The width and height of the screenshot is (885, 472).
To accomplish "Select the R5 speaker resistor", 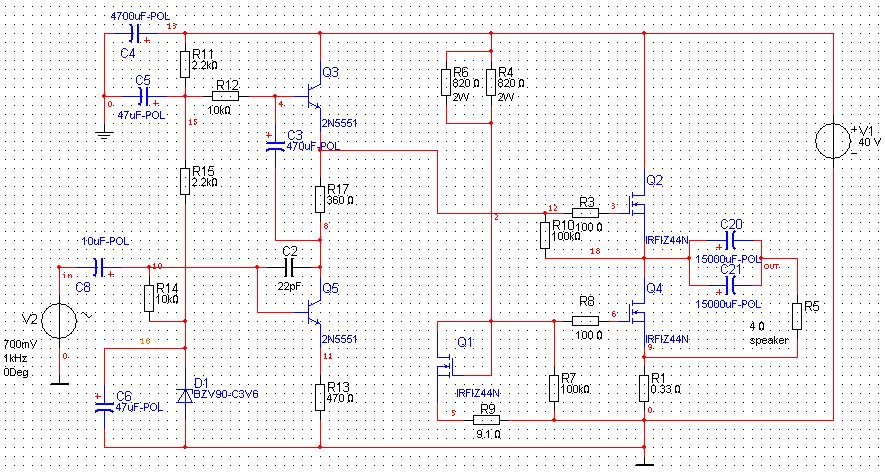I will coord(796,317).
